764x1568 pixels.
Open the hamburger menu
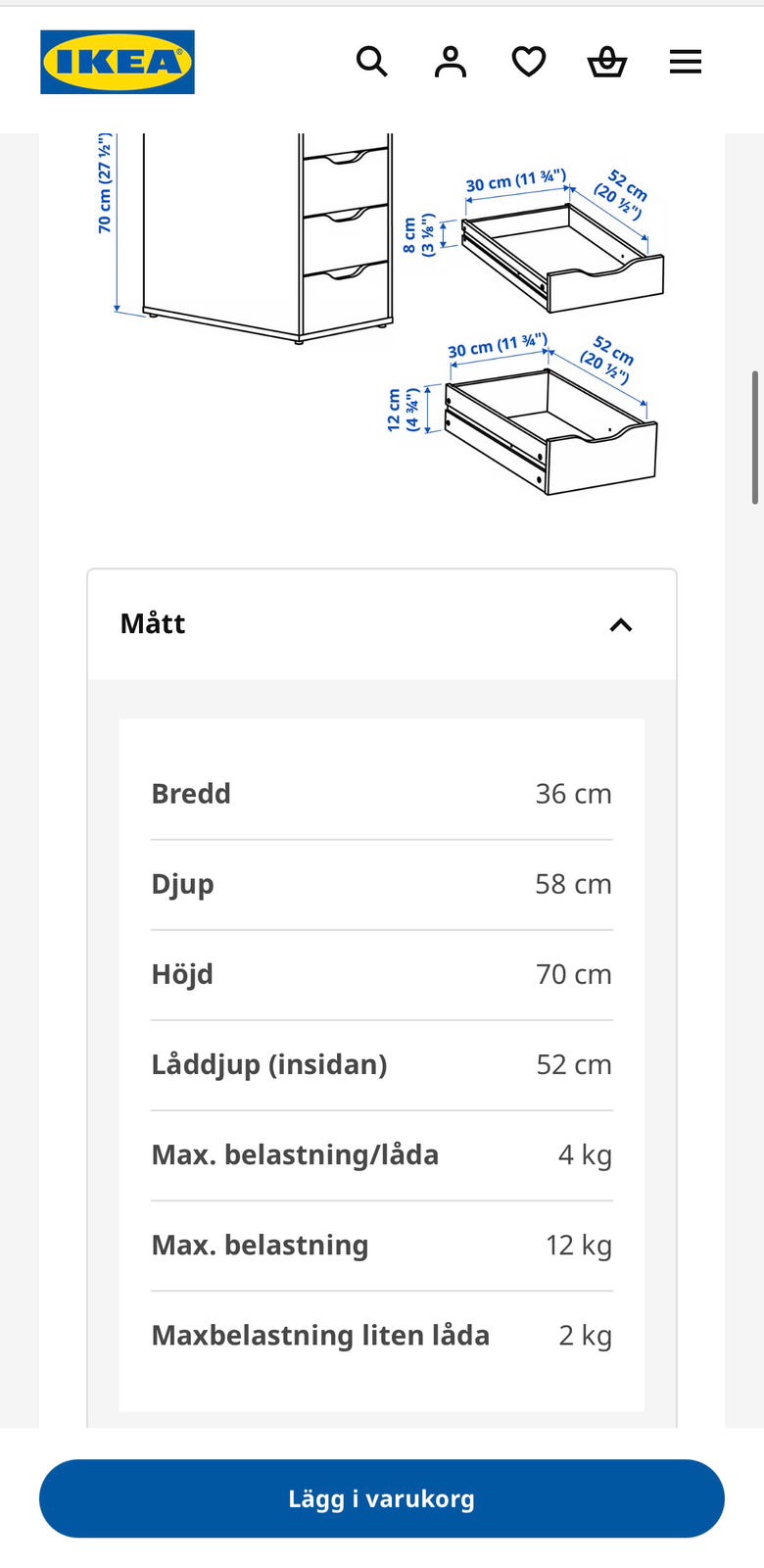[686, 62]
